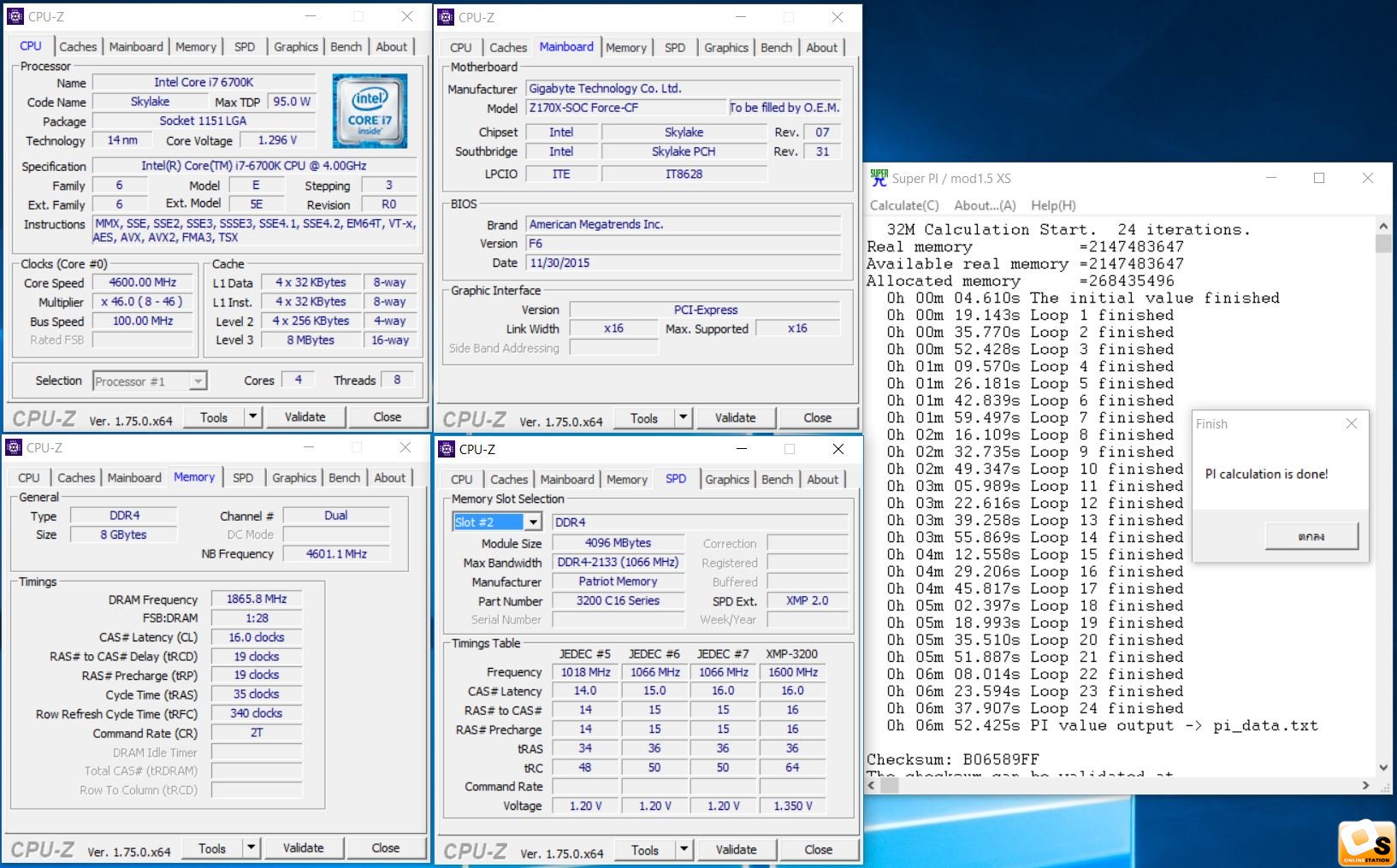Open the Memory tab in the Mainboard window
The image size is (1397, 868).
(626, 48)
